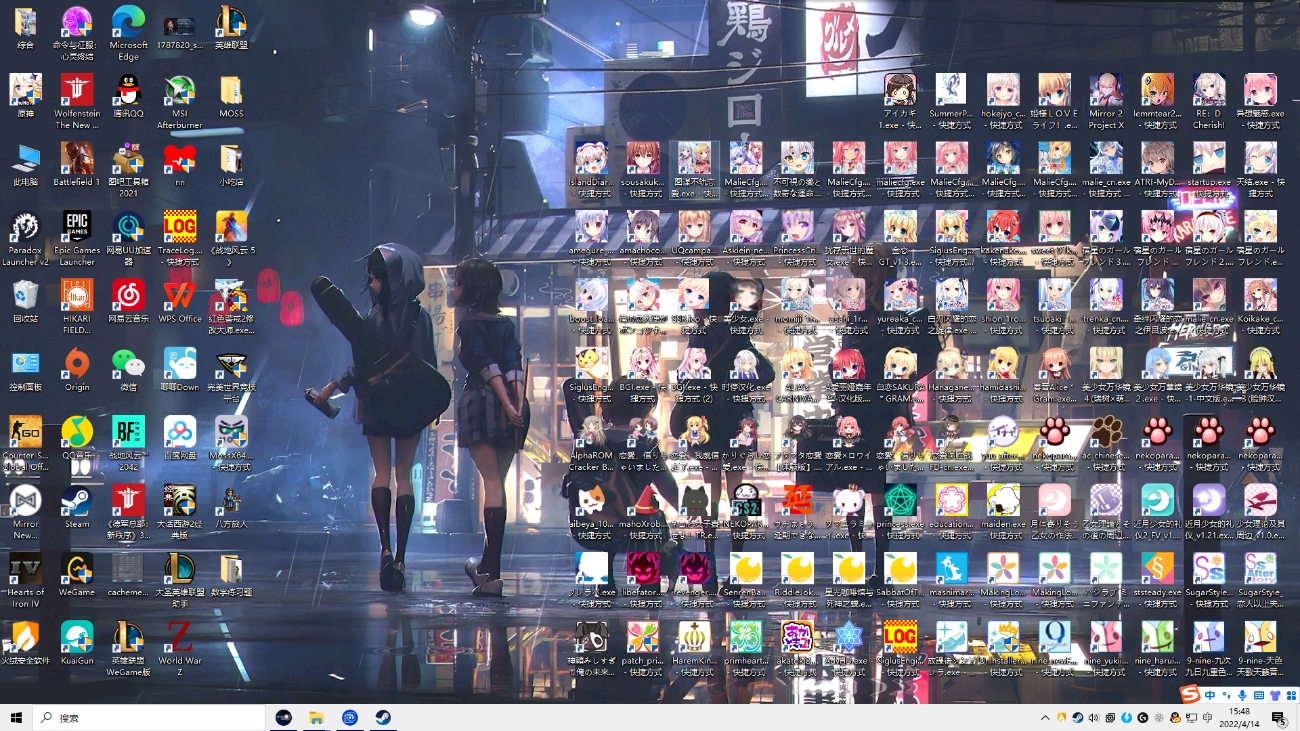The image size is (1300, 731).
Task: Click the network status tray icon
Action: pos(1191,718)
